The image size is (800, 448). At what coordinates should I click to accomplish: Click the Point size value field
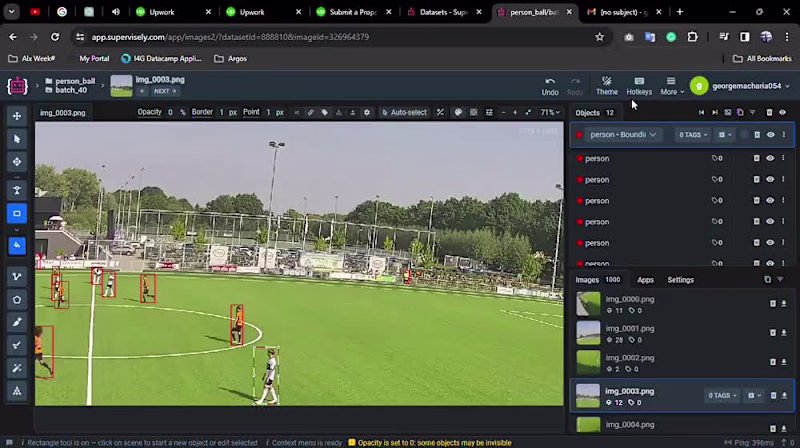coord(268,112)
